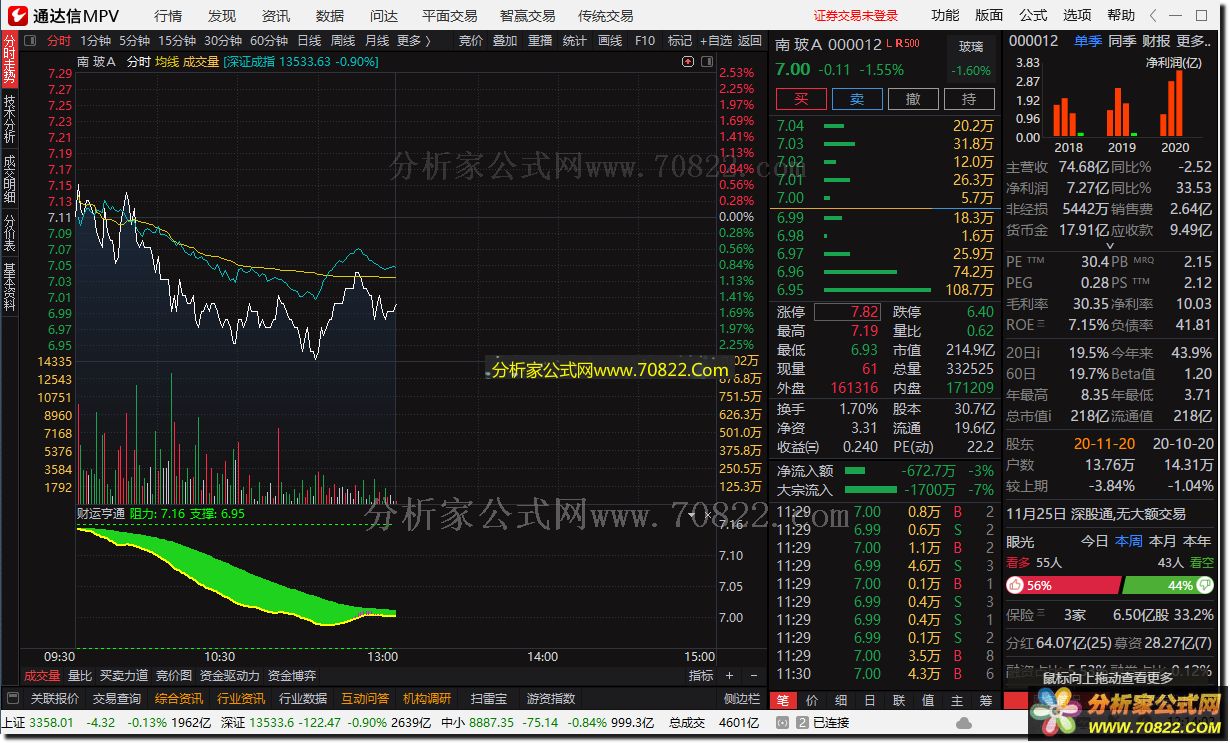Click the 通达信 logo icon
The image size is (1230, 743).
point(18,16)
